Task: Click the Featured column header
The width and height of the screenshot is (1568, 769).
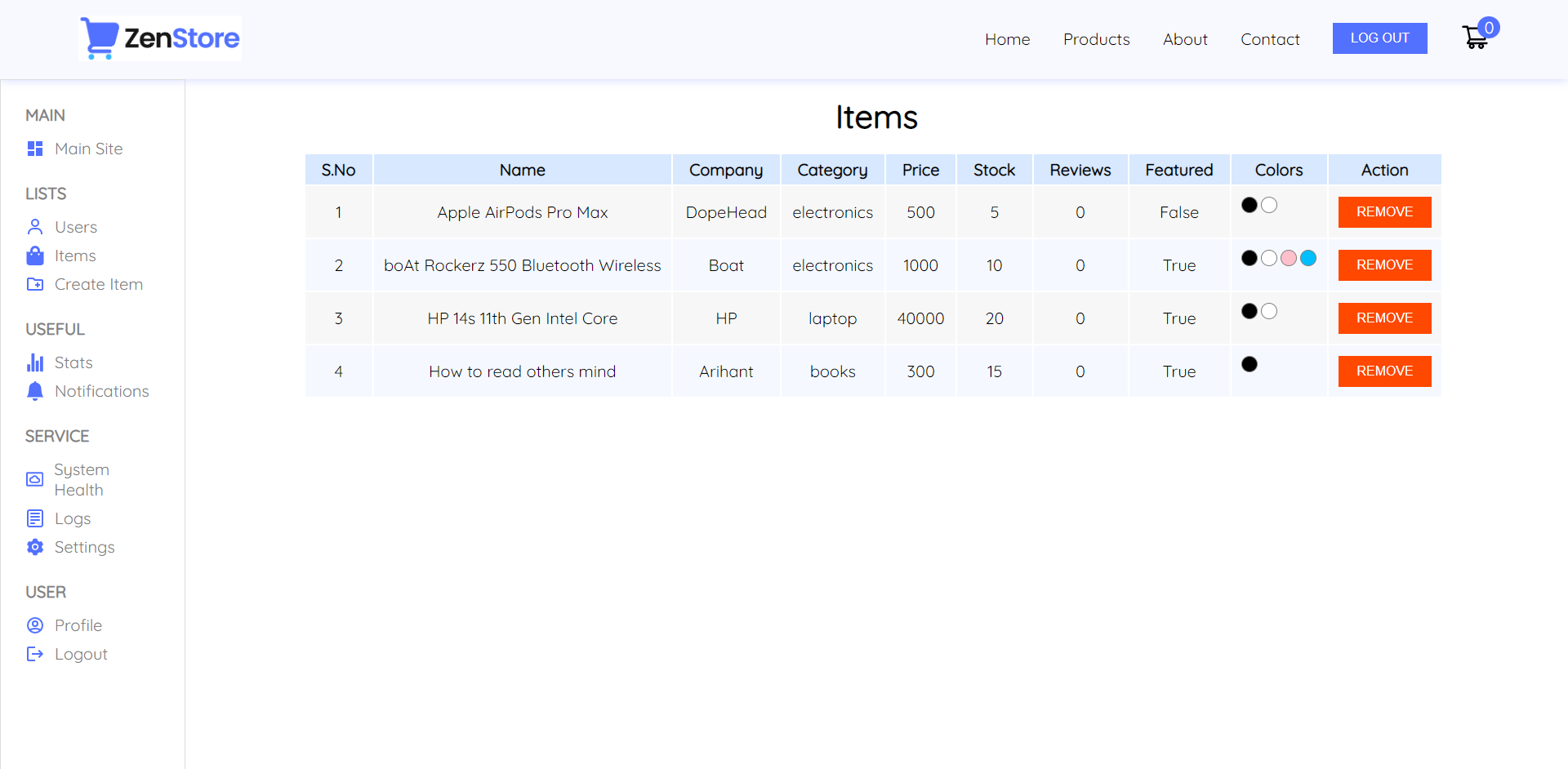Action: pos(1179,170)
